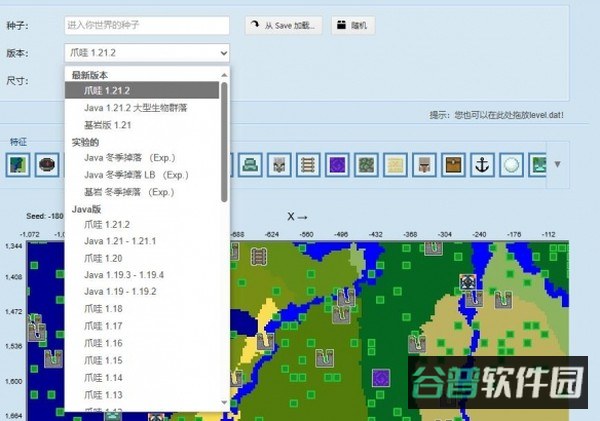Click the purple portal marker on the map
Image resolution: width=600 pixels, height=421 pixels.
tap(381, 378)
